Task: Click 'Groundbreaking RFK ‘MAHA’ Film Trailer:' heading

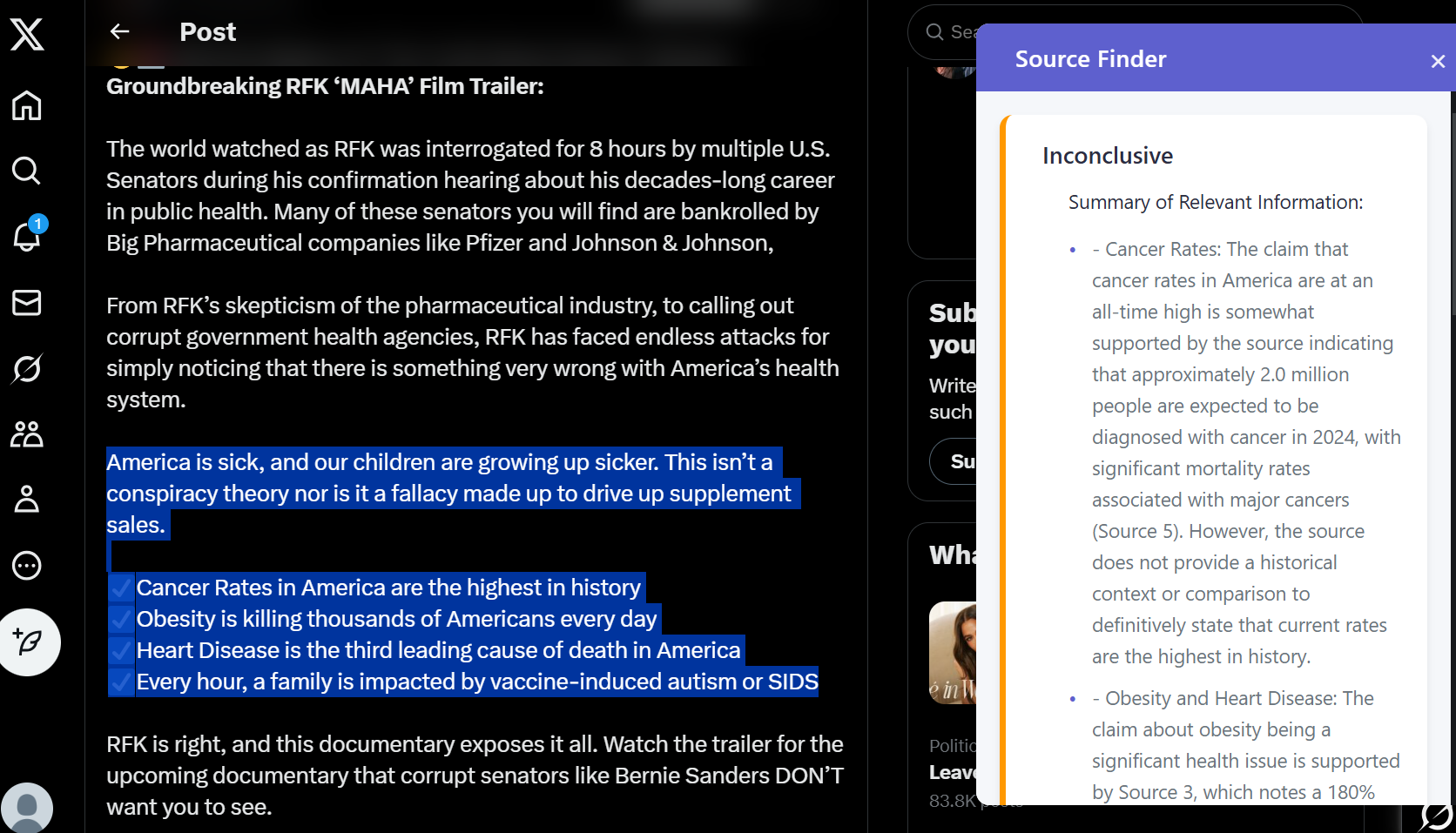Action: pos(325,86)
